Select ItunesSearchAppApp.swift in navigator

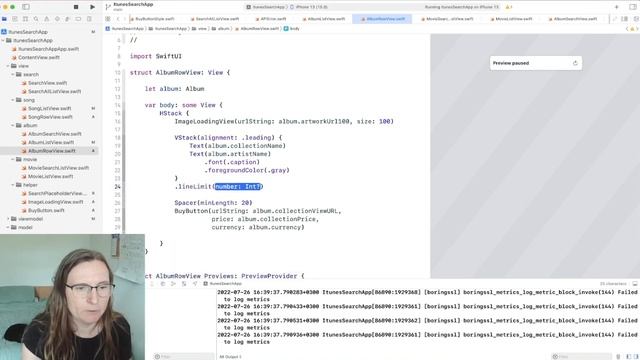click(48, 49)
